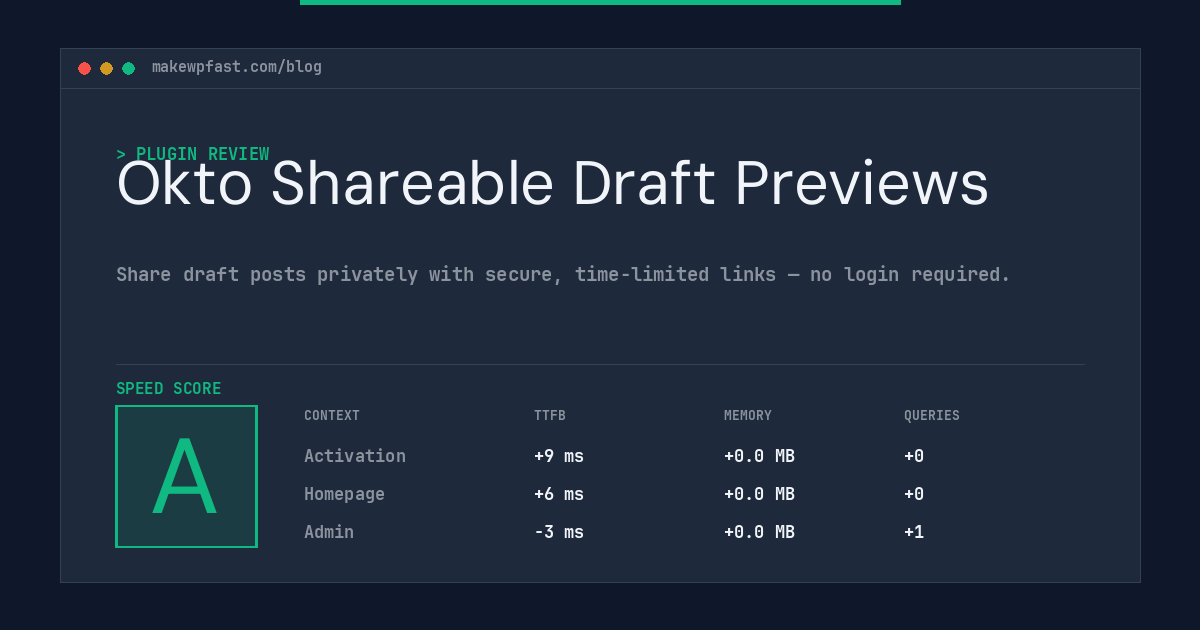The height and width of the screenshot is (630, 1200).
Task: Click the 'Okto Shareable Draft Previews' title
Action: pyautogui.click(x=552, y=184)
